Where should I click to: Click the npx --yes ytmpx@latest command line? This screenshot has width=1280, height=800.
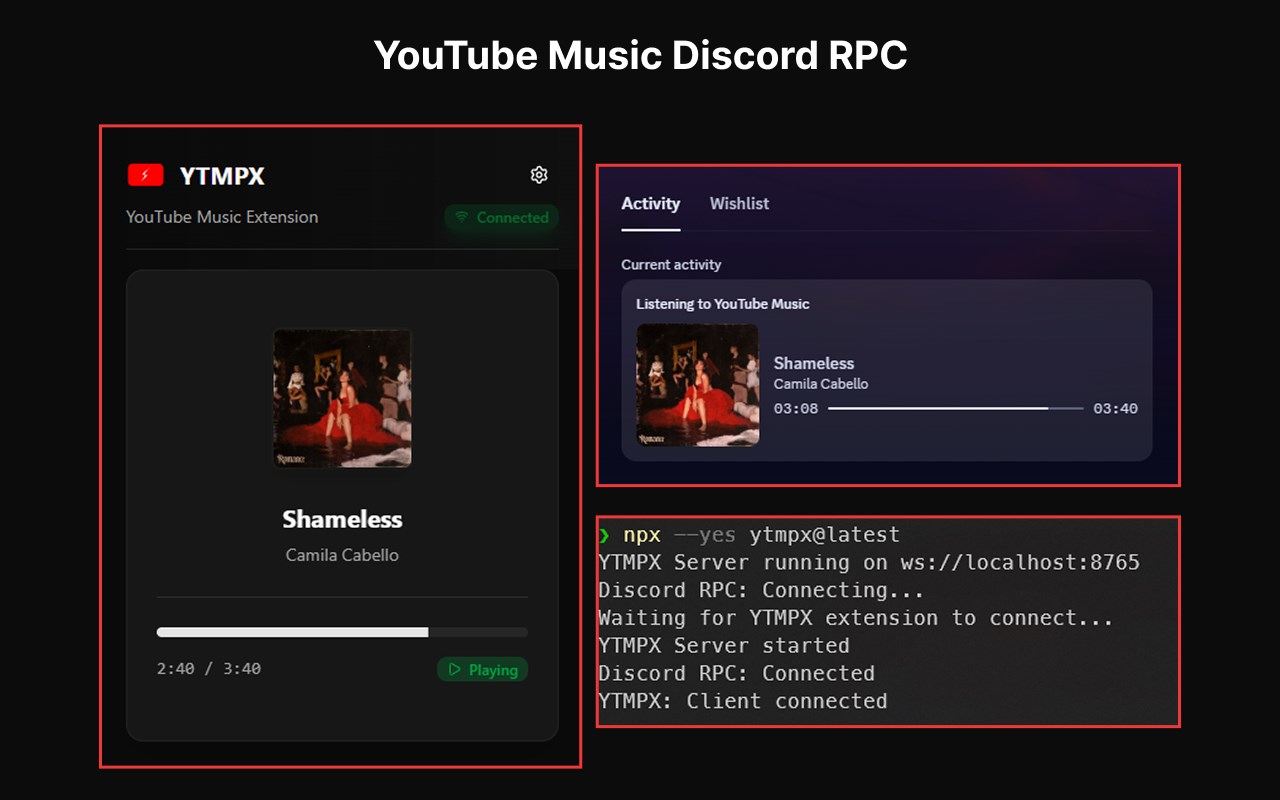coord(761,535)
